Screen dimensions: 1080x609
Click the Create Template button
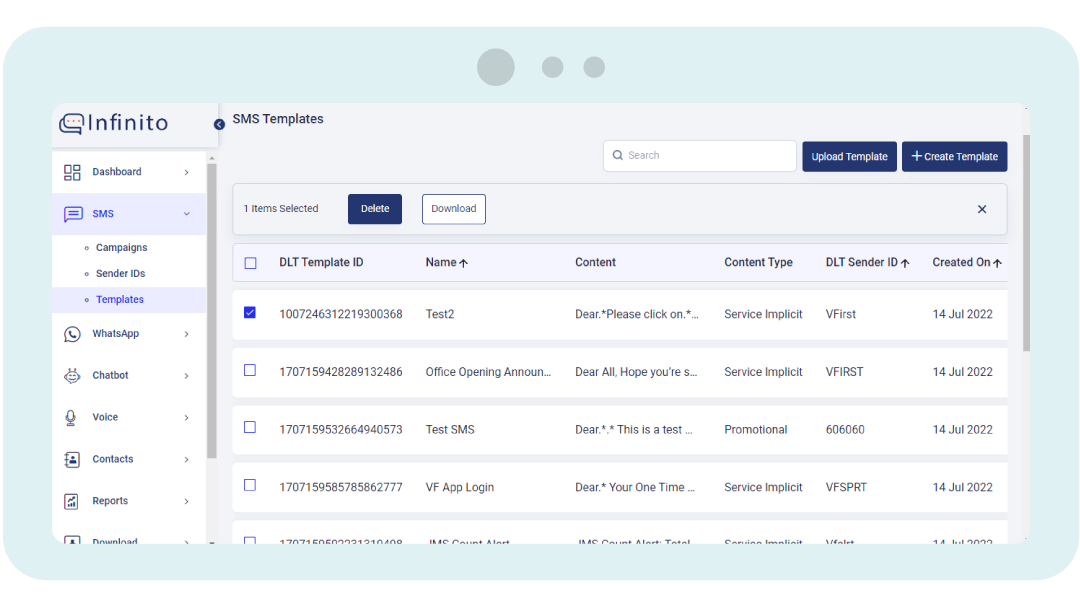coord(955,157)
